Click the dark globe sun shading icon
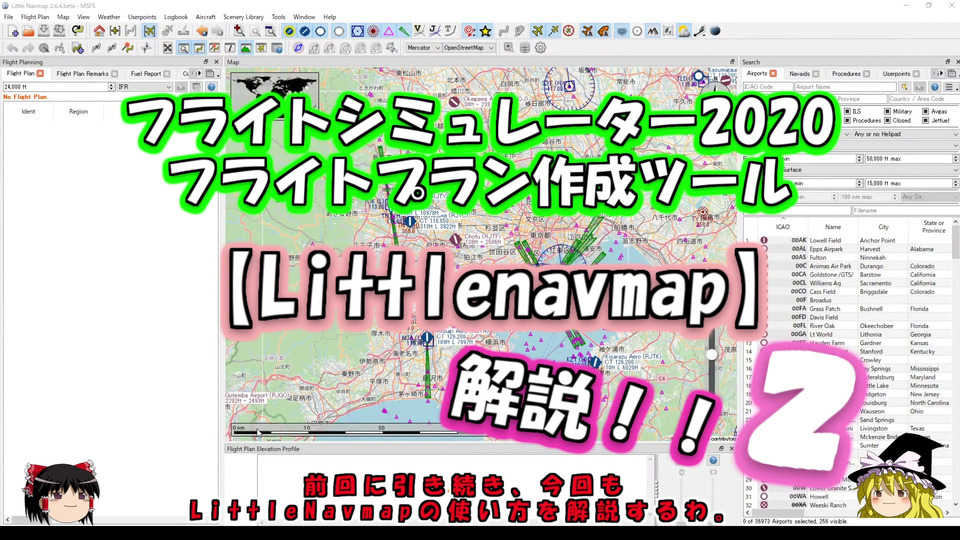This screenshot has width=960, height=540. tap(715, 31)
